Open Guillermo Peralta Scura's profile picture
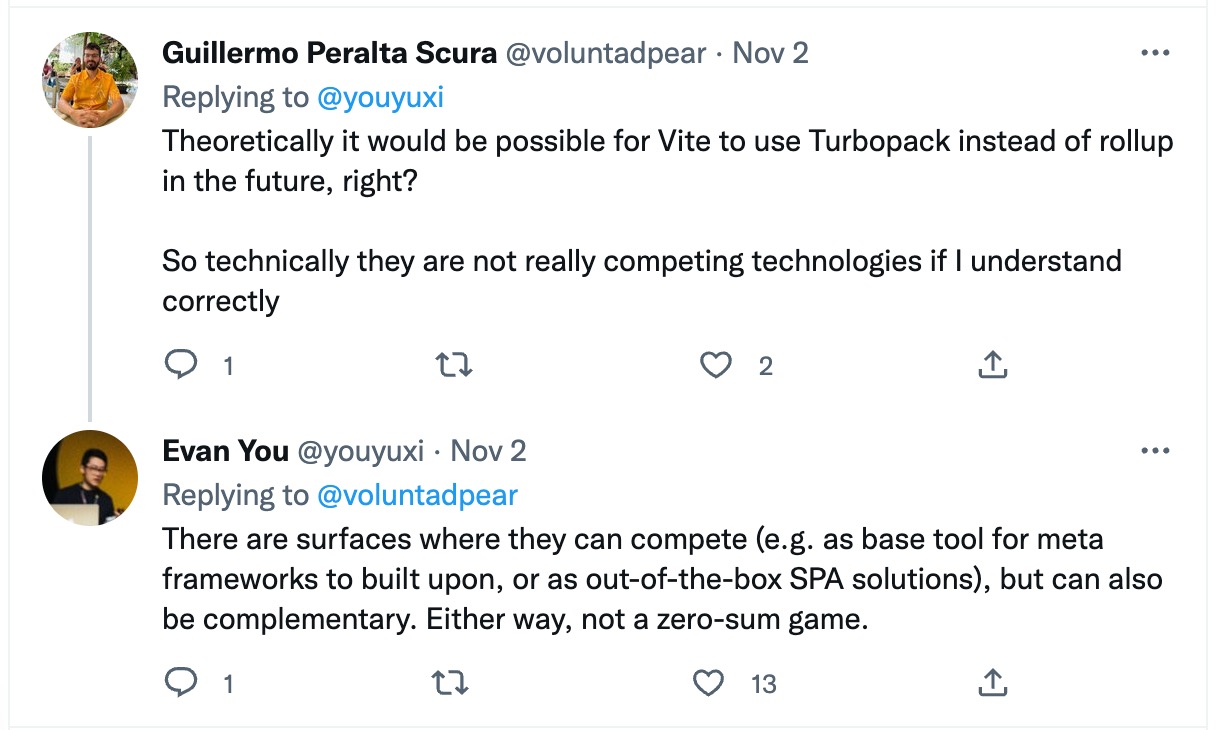 coord(90,80)
